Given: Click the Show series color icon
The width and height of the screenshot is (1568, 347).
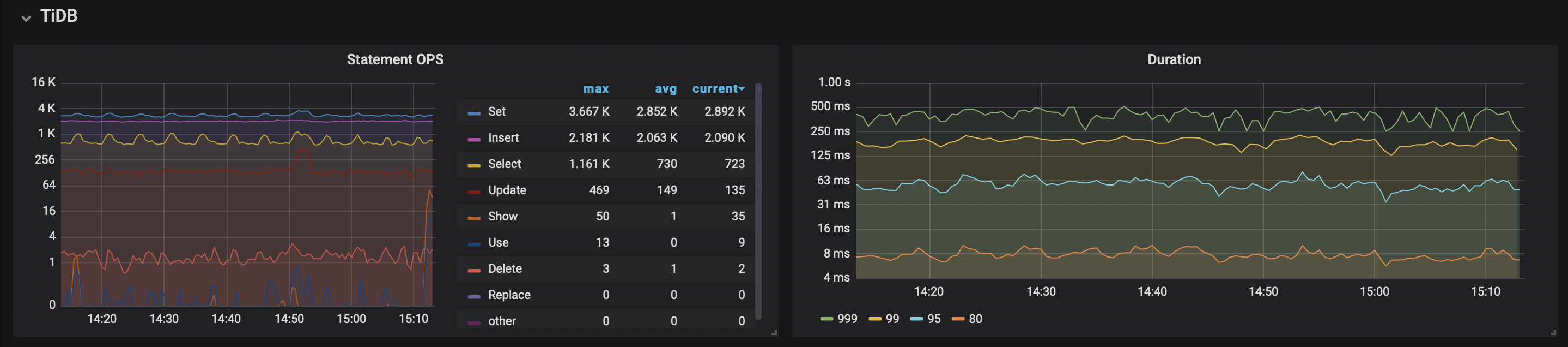Looking at the screenshot, I should (473, 218).
